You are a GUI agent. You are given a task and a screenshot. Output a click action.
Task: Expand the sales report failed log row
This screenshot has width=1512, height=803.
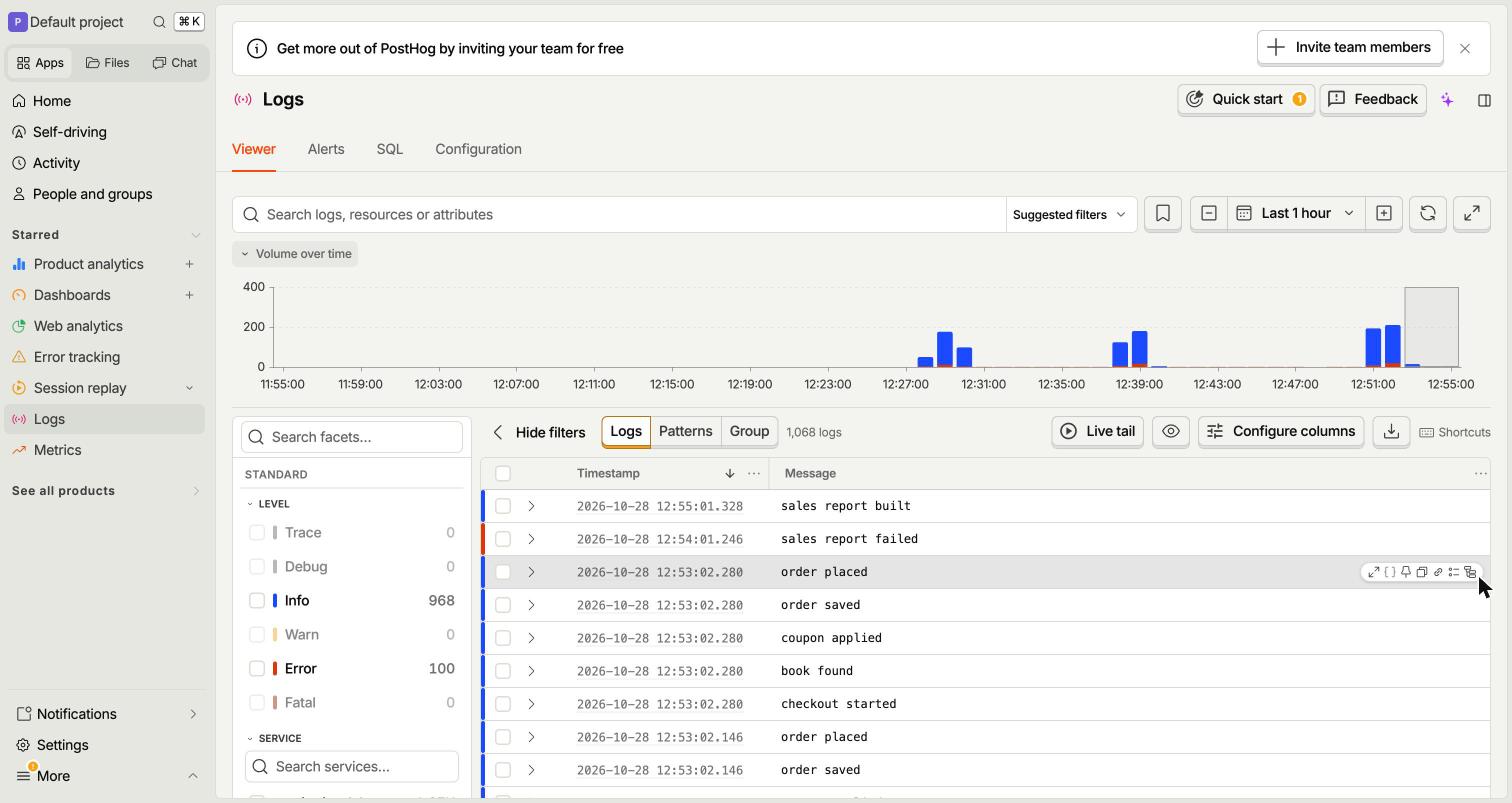pos(531,539)
